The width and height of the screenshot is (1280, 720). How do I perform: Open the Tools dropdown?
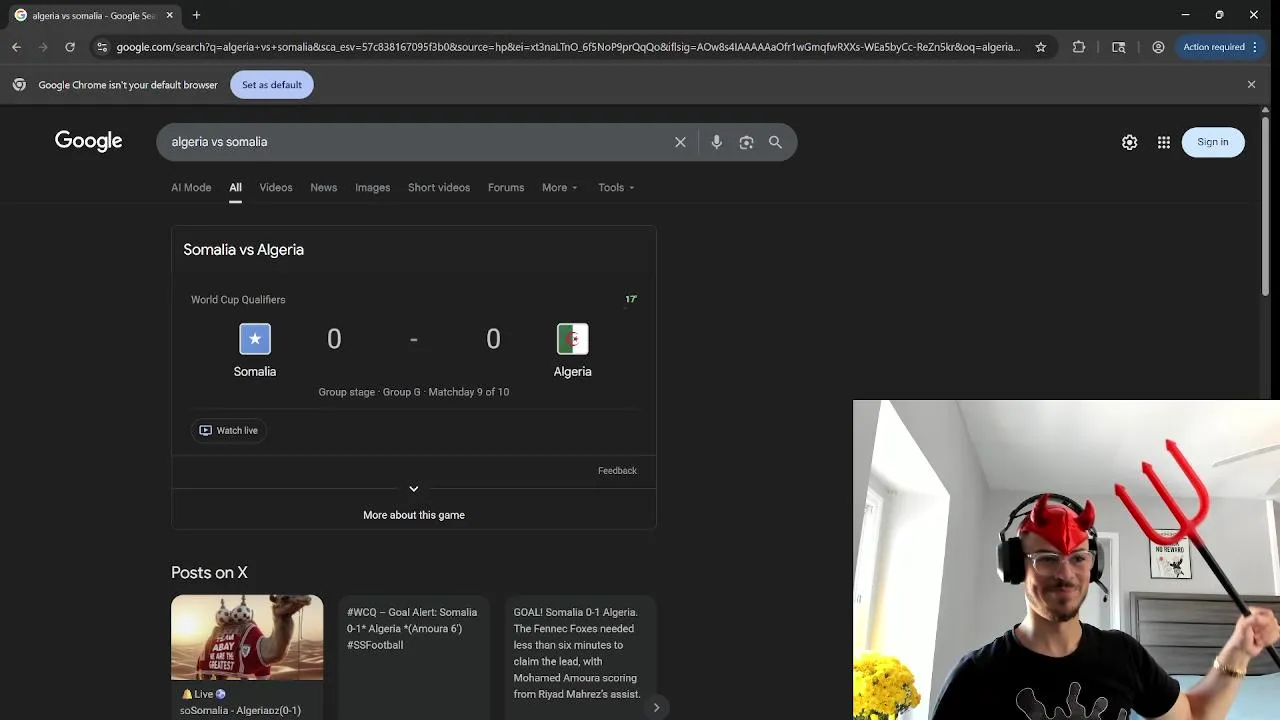(x=616, y=188)
